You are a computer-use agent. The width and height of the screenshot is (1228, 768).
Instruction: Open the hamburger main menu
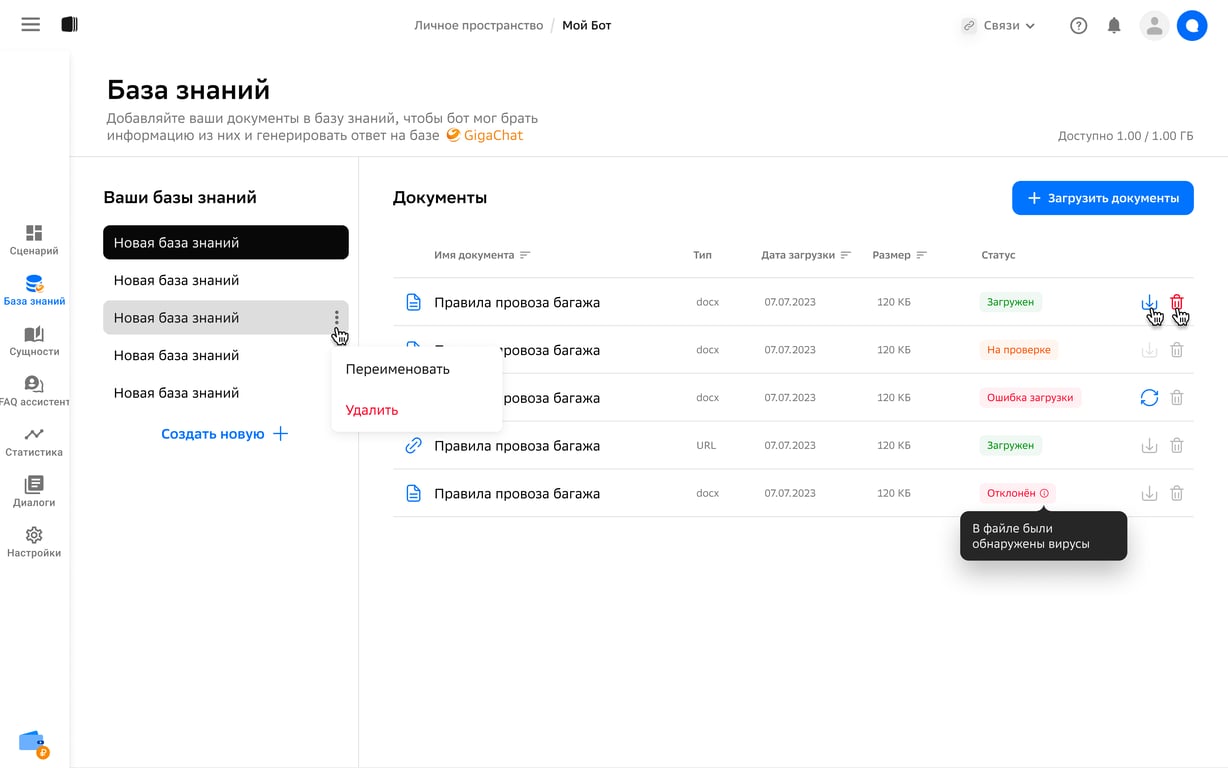31,25
